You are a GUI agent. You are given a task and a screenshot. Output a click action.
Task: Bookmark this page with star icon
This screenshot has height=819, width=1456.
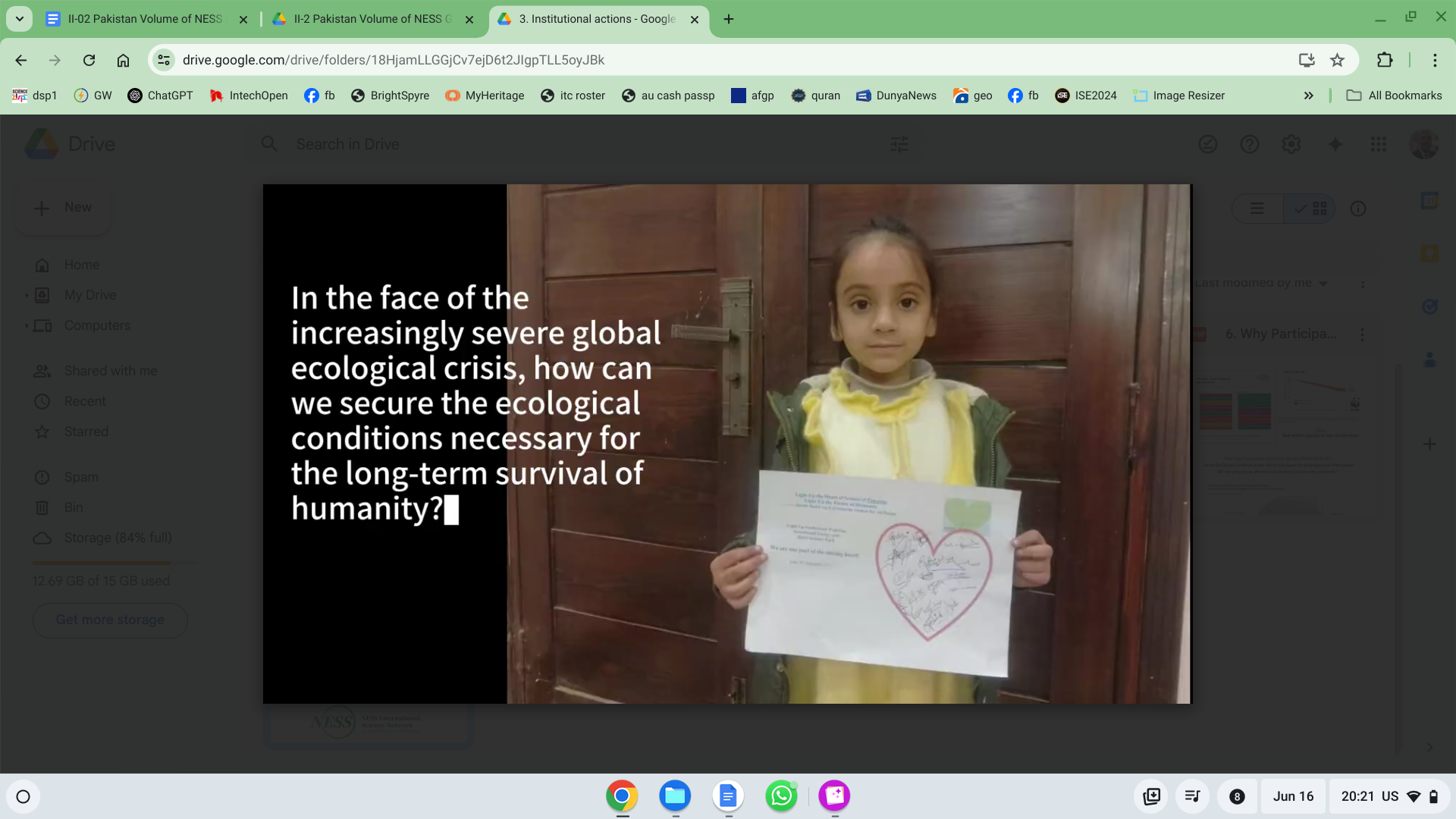(x=1337, y=60)
